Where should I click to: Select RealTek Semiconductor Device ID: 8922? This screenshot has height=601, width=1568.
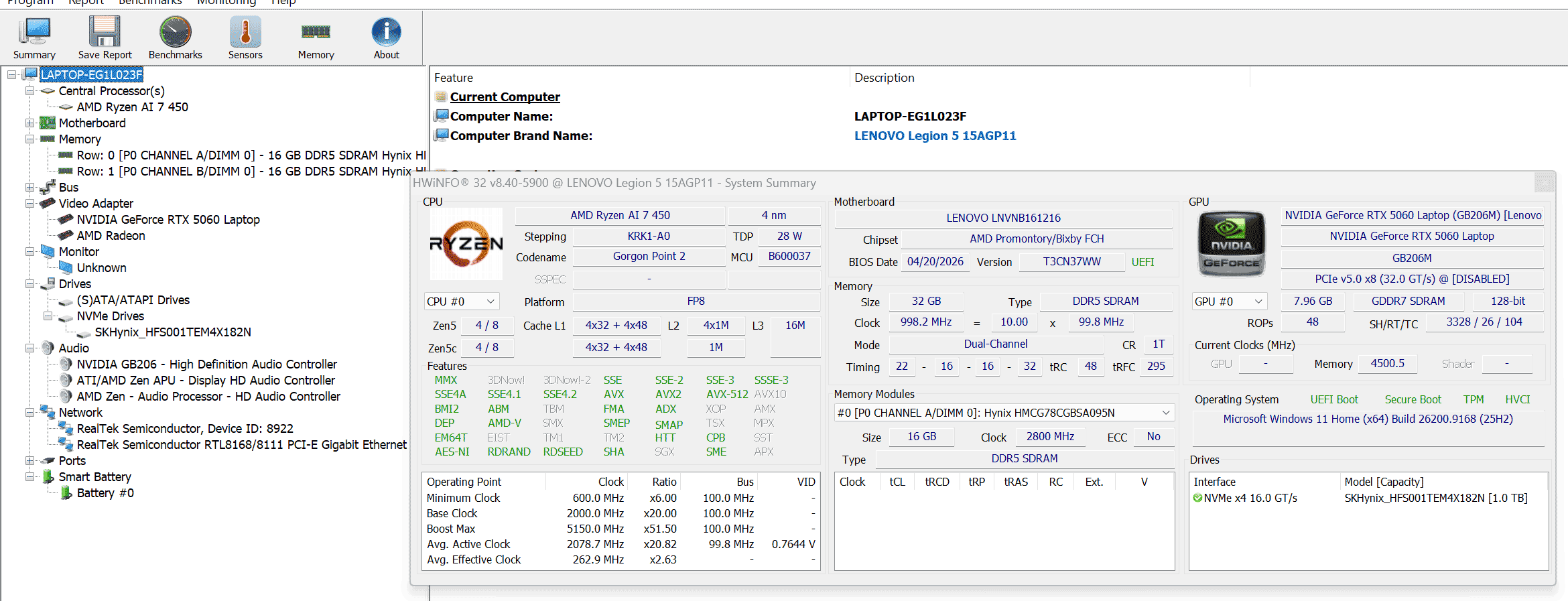(185, 428)
